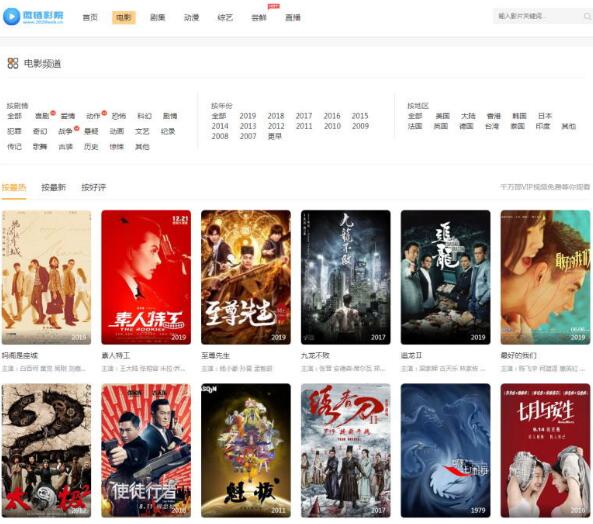Viewport: 593px width, 524px height.
Task: Filter region by 德国
Action: (x=466, y=126)
